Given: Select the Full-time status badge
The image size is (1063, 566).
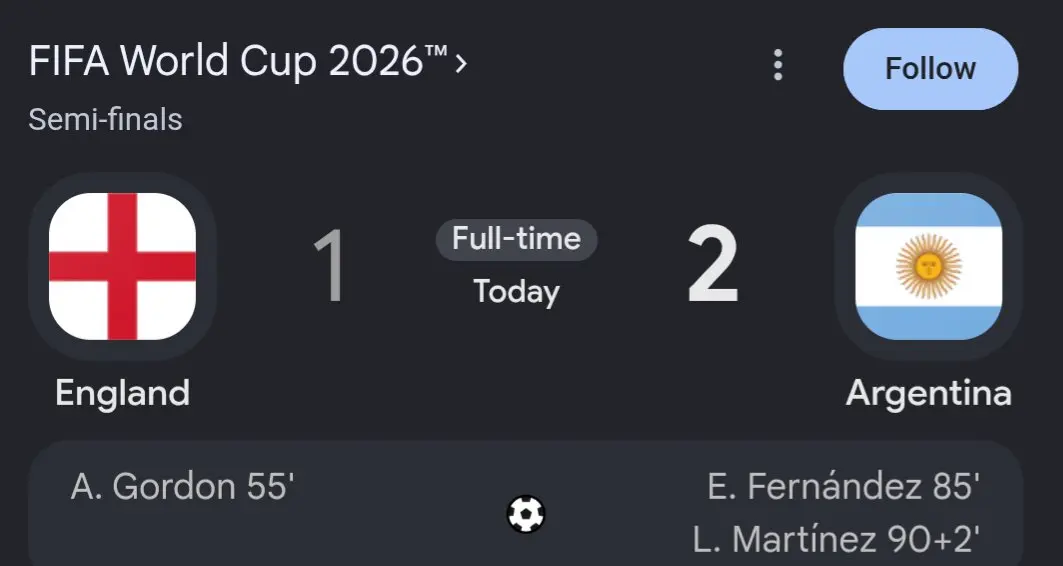Looking at the screenshot, I should tap(516, 239).
